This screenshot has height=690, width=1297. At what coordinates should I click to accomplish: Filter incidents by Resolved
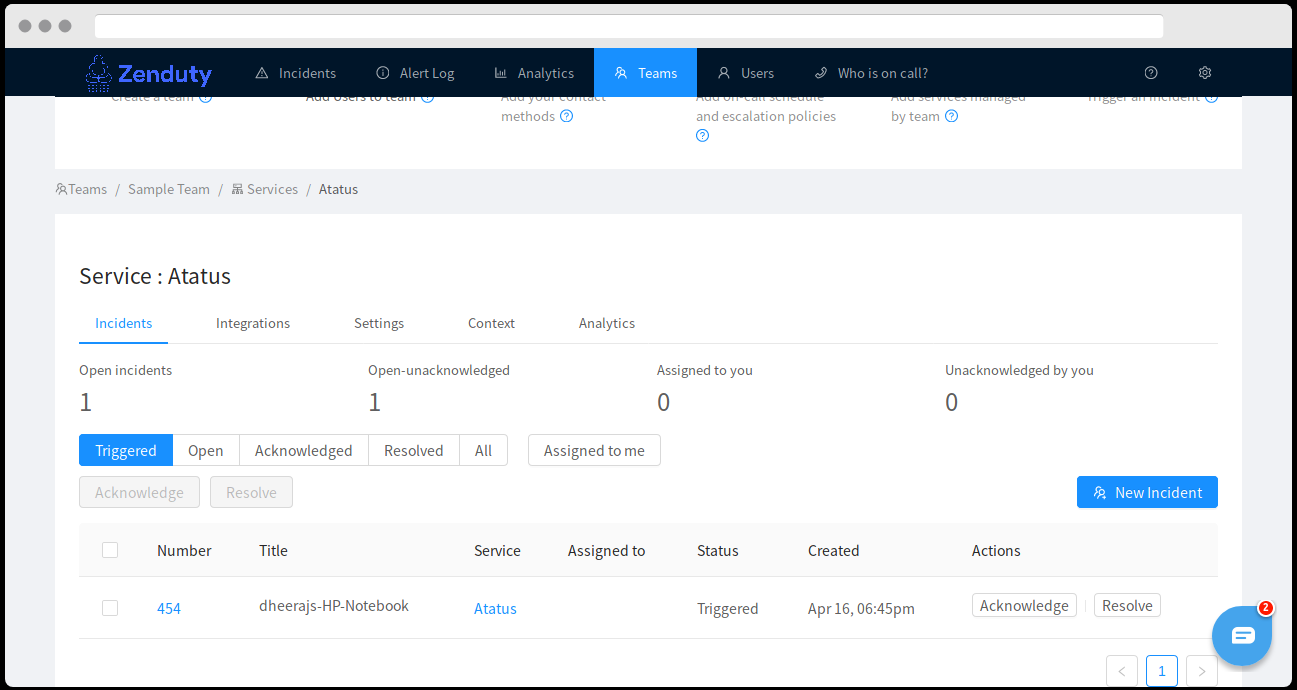click(x=414, y=450)
